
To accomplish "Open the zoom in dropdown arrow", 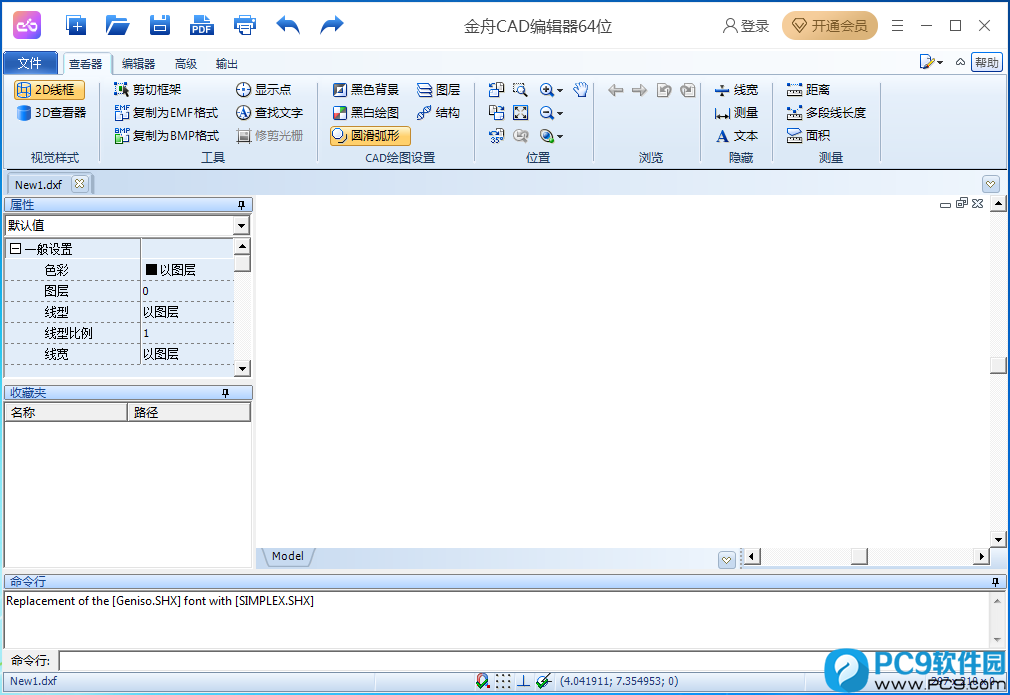I will tap(560, 90).
